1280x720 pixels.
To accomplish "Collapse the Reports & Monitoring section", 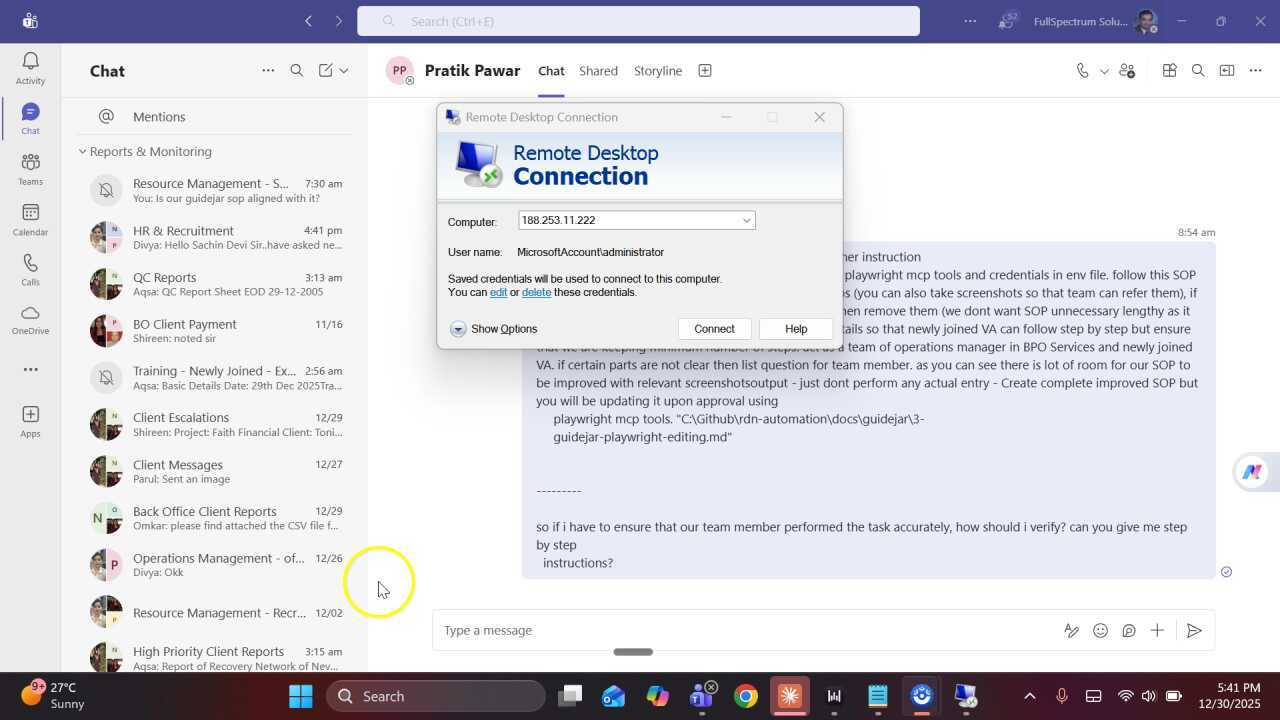I will coord(83,152).
